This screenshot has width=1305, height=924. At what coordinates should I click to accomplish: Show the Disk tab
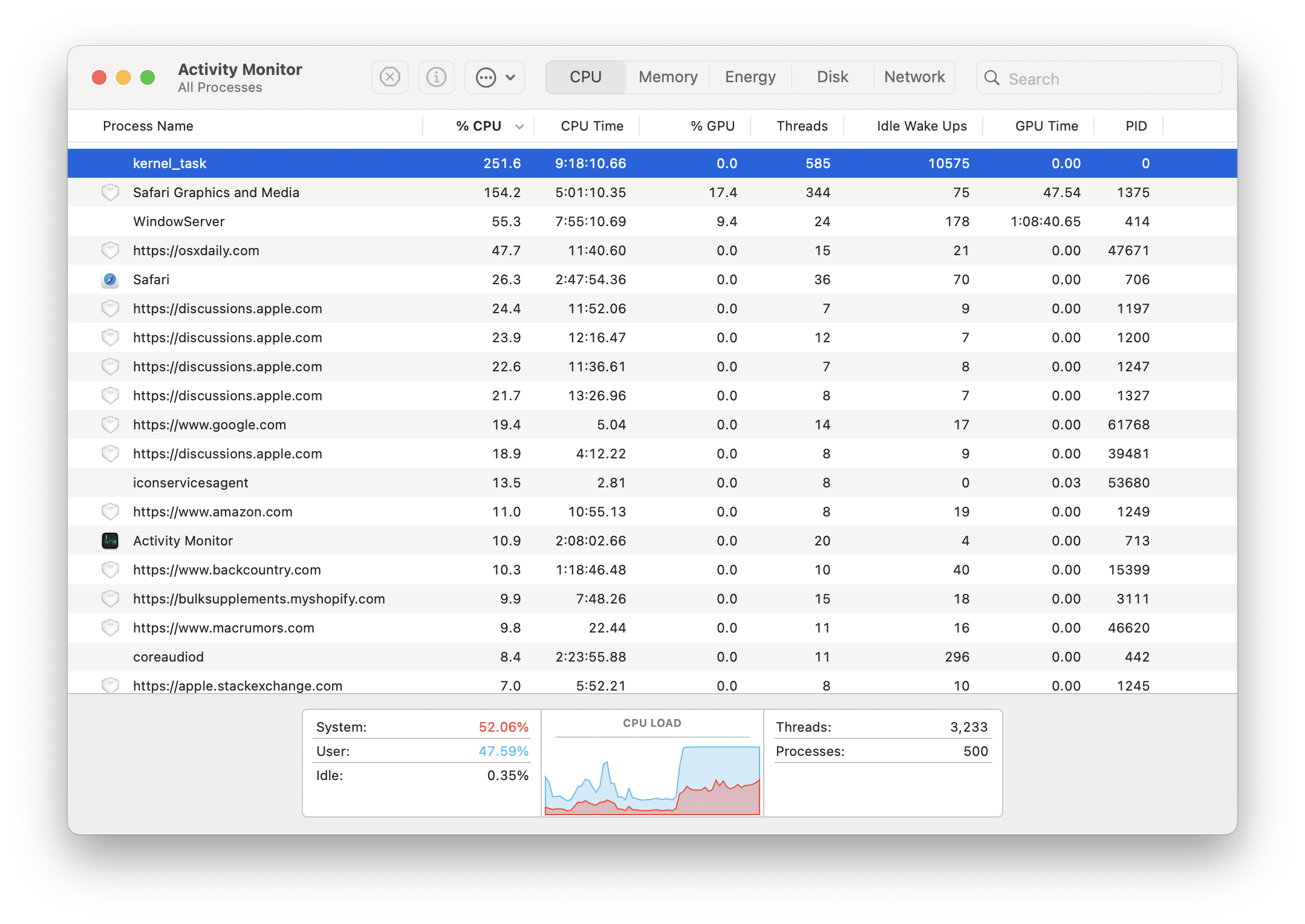(832, 77)
